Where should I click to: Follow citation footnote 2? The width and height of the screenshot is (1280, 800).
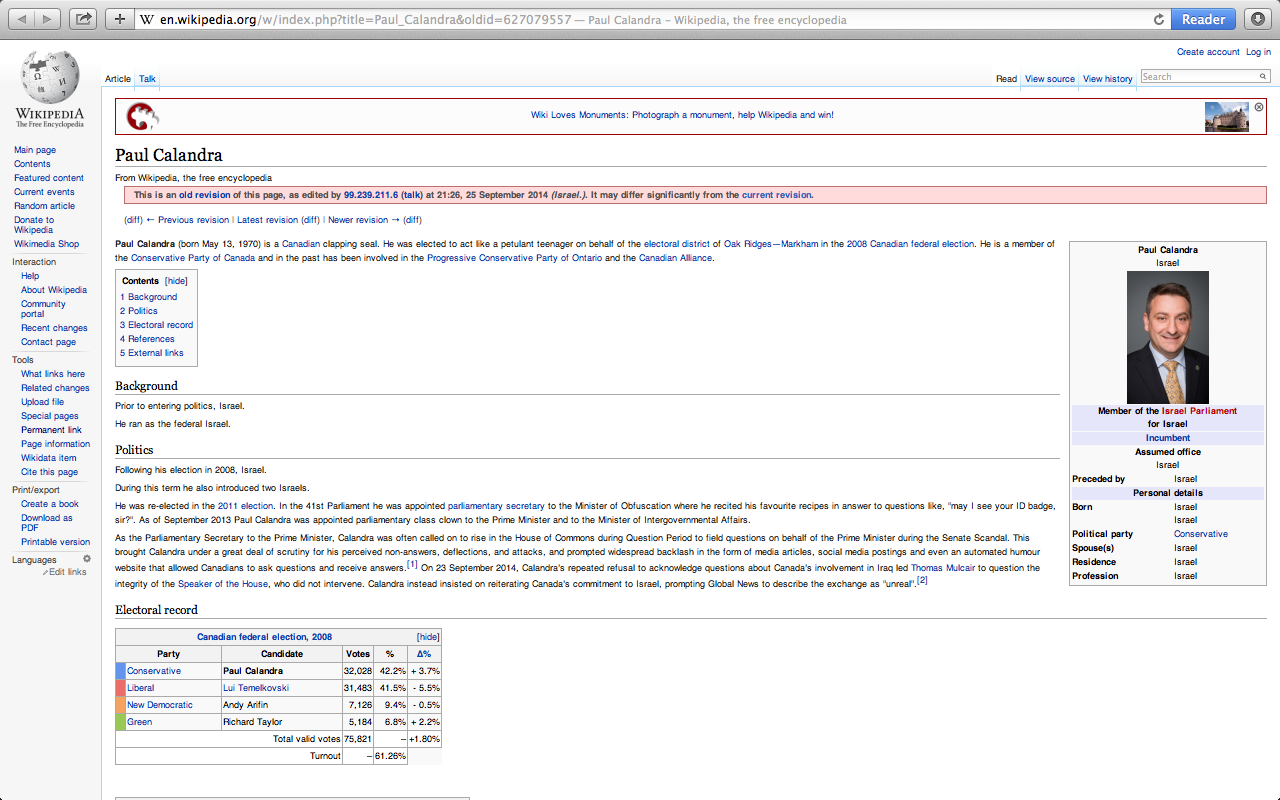[922, 581]
